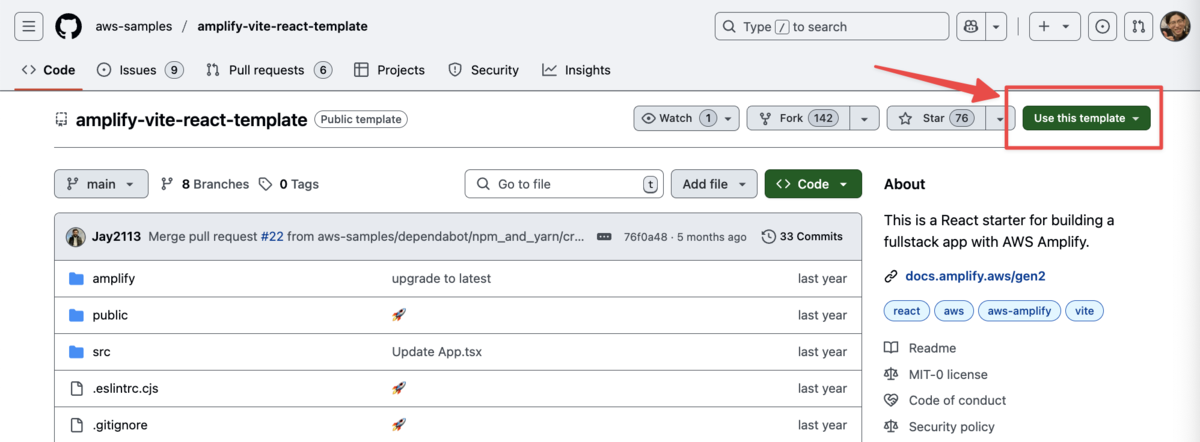Screen dimensions: 1200x442
Task: Click the repository template icon beside title
Action: pos(61,120)
